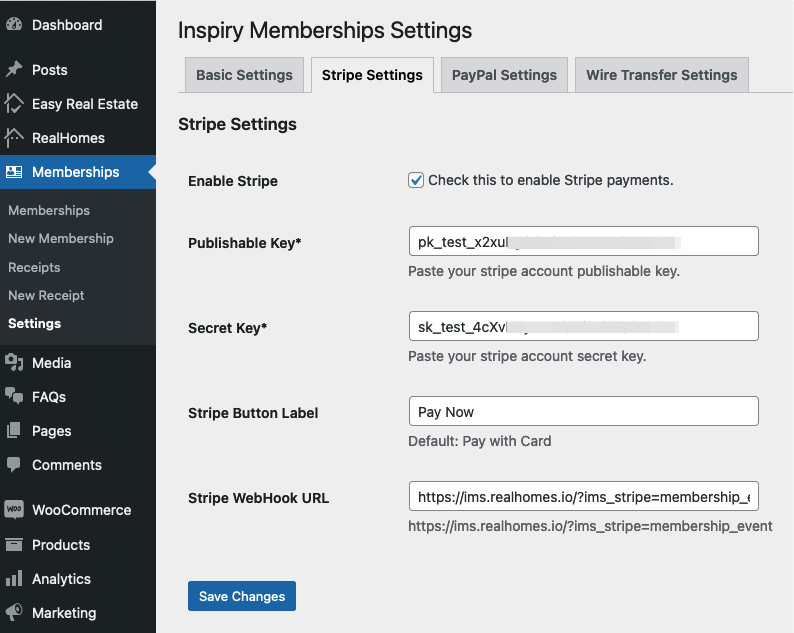The width and height of the screenshot is (794, 633).
Task: Click the Pages icon in sidebar
Action: [14, 430]
